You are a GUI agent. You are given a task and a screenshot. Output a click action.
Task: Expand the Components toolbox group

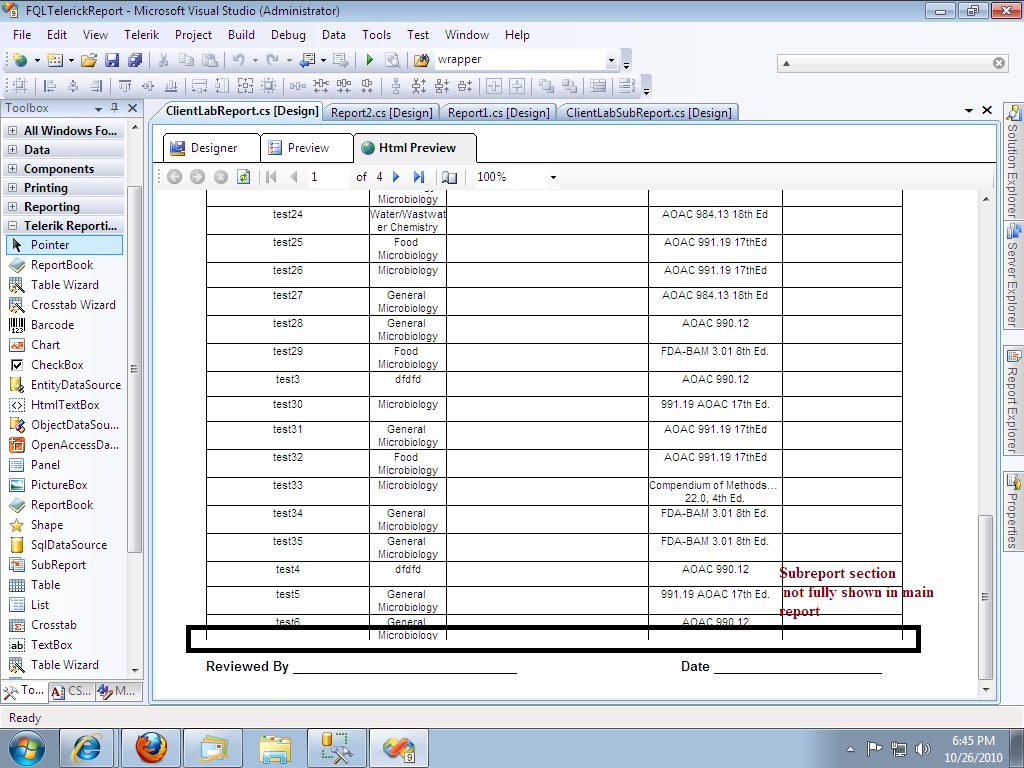pyautogui.click(x=12, y=168)
